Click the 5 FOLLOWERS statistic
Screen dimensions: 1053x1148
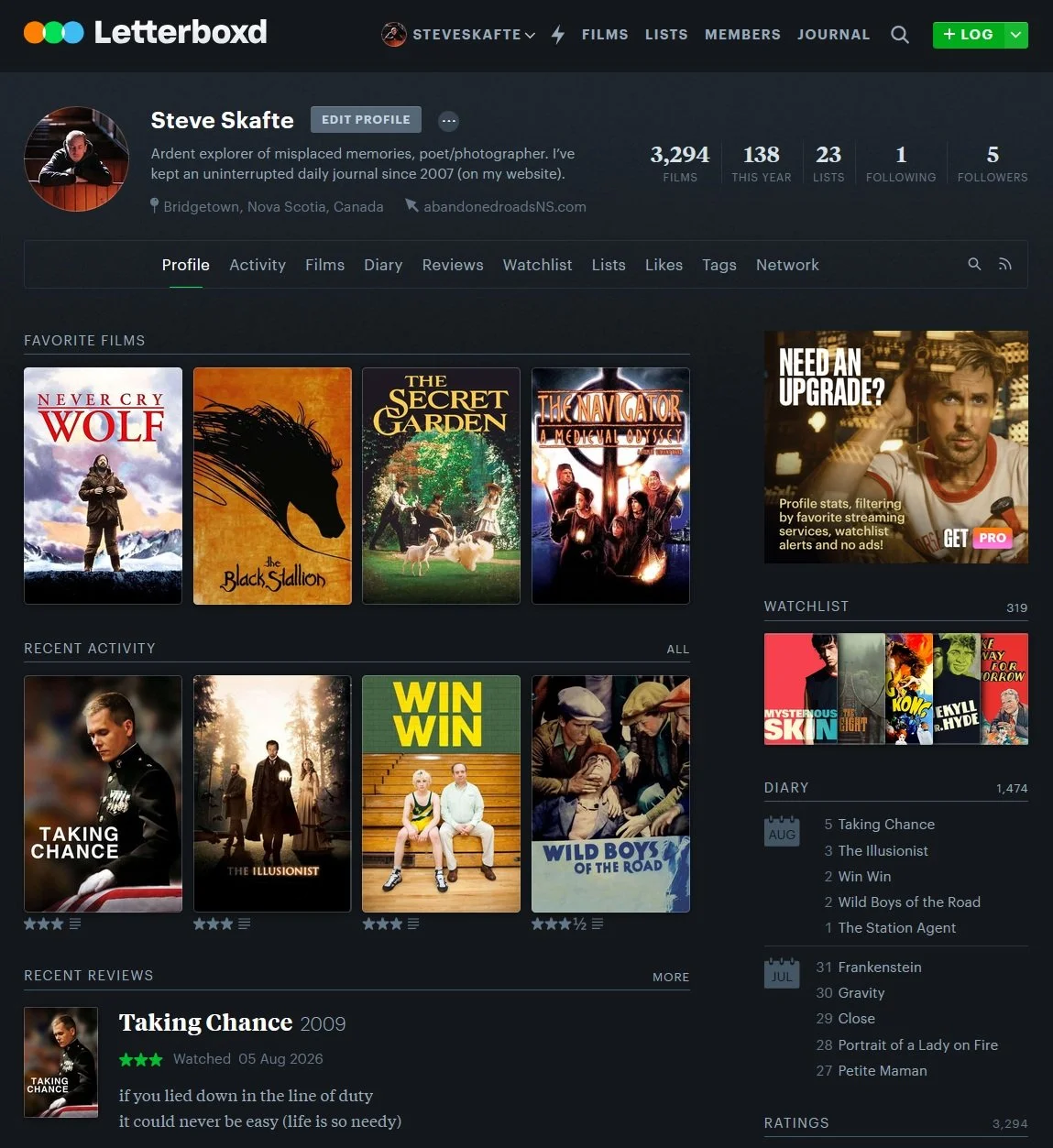tap(993, 163)
